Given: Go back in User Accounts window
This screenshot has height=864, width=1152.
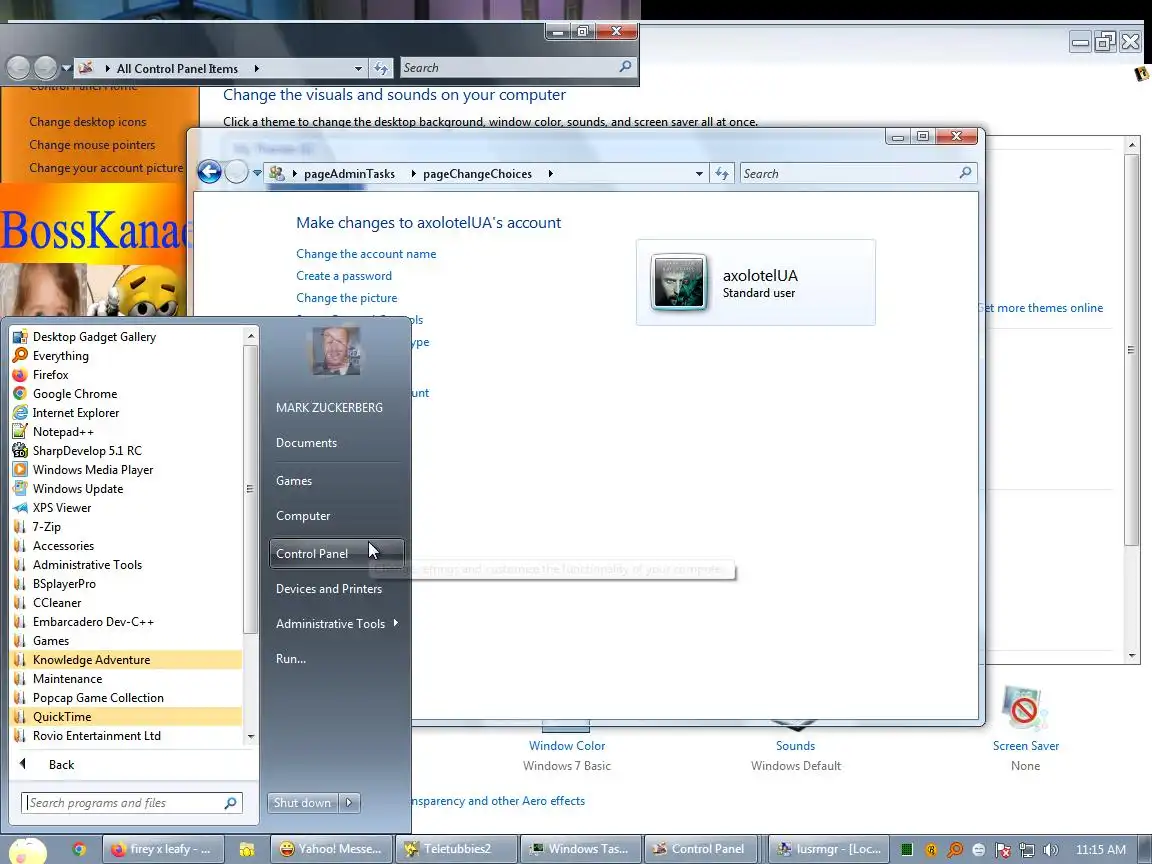Looking at the screenshot, I should 209,173.
